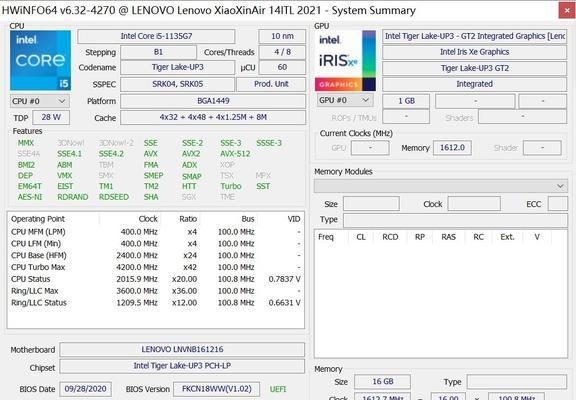This screenshot has width=576, height=400.
Task: Click the Intel Iris Xe Graphics logo
Action: coord(345,61)
